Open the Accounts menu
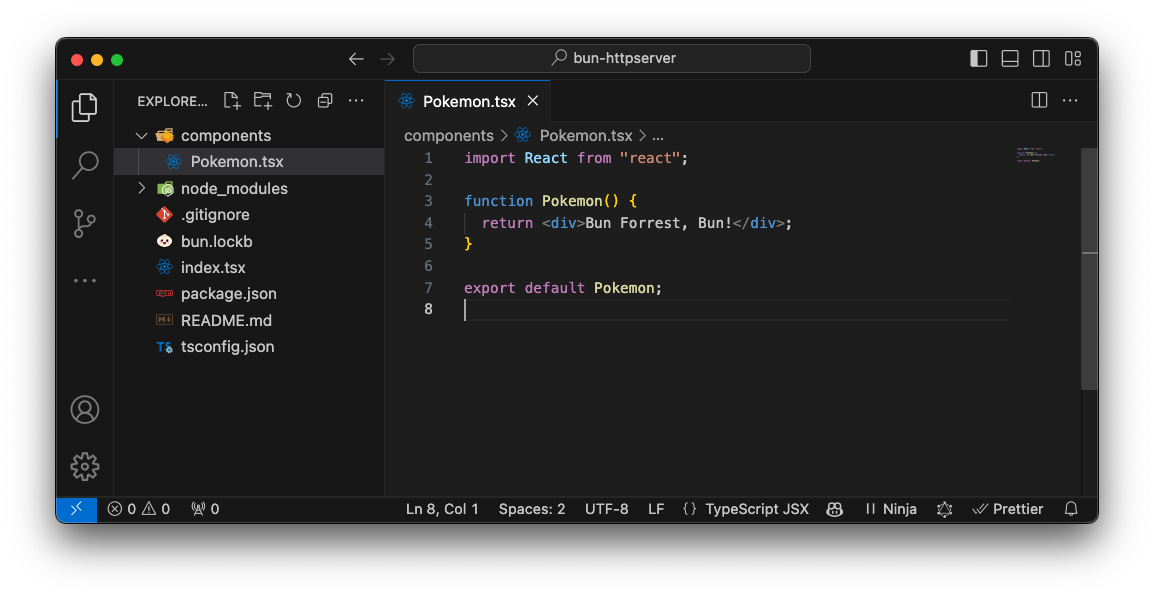This screenshot has width=1154, height=597. 85,409
